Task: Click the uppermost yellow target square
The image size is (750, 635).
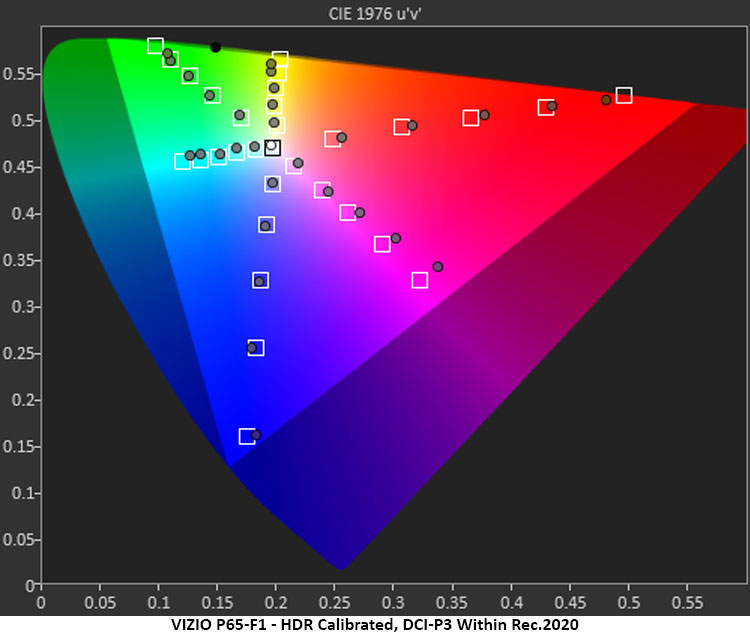Action: pos(280,59)
